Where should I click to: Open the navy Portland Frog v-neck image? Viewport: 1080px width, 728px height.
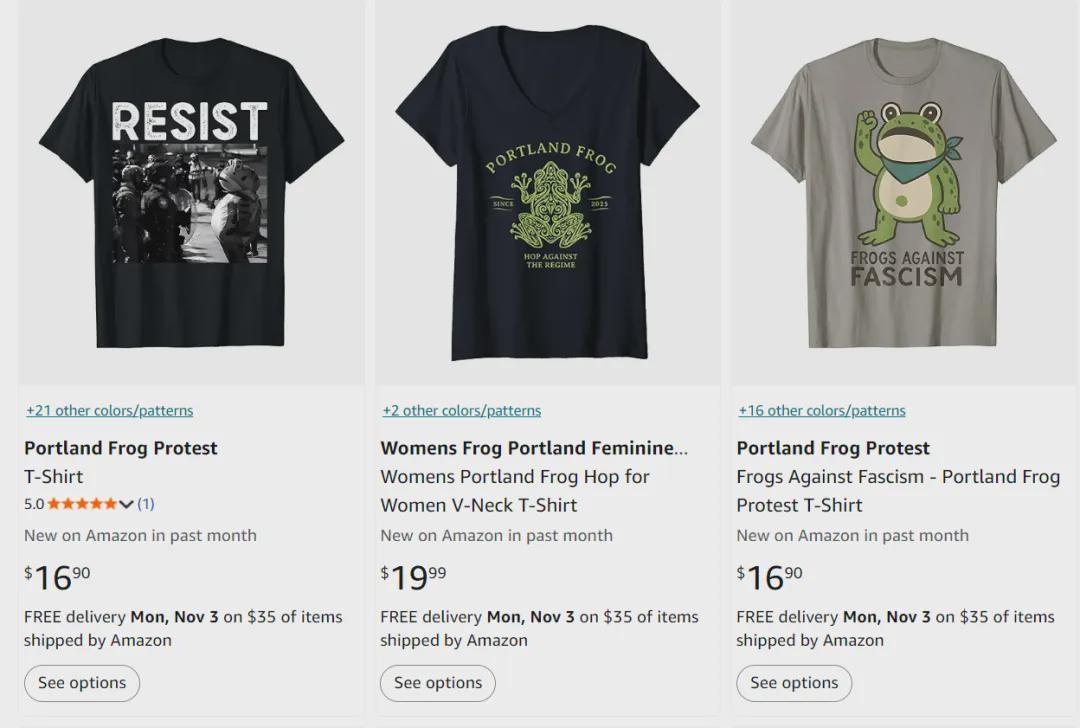547,195
